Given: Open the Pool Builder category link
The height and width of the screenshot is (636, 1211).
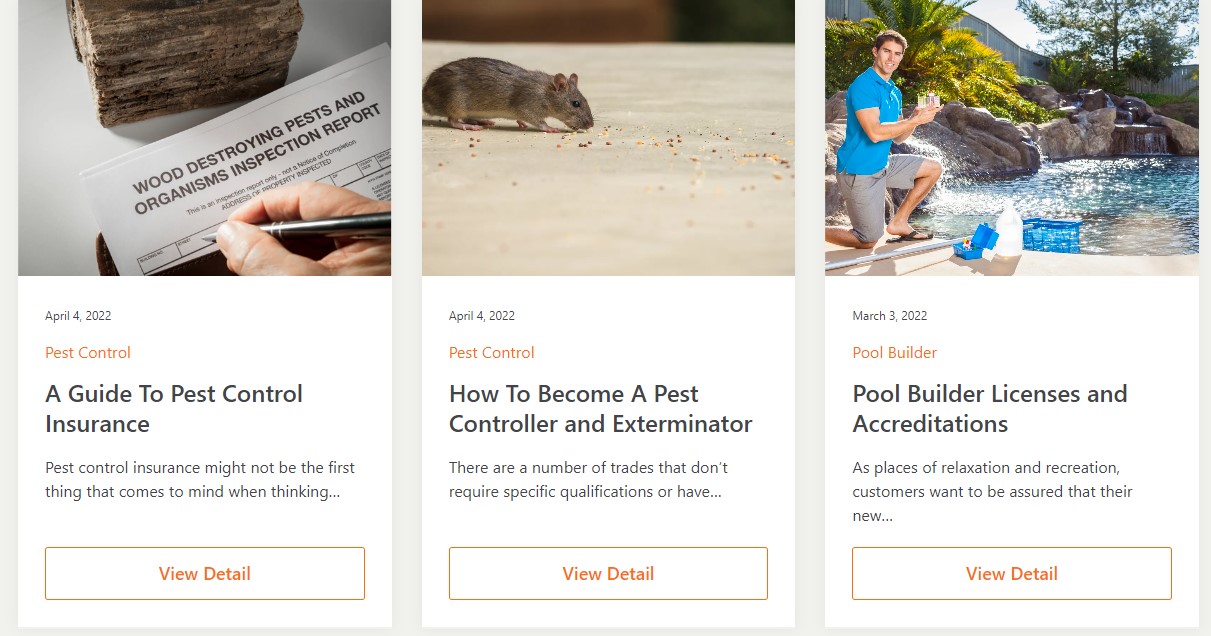Looking at the screenshot, I should click(895, 352).
